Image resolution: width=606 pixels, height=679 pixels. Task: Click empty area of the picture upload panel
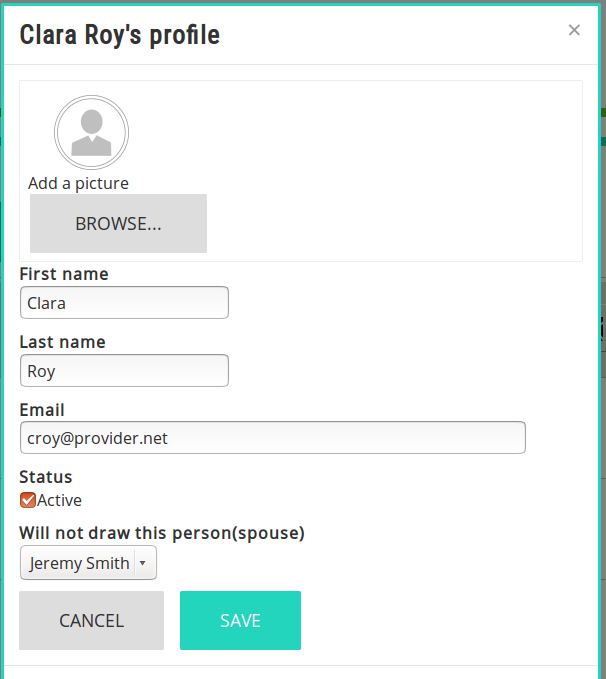click(400, 170)
